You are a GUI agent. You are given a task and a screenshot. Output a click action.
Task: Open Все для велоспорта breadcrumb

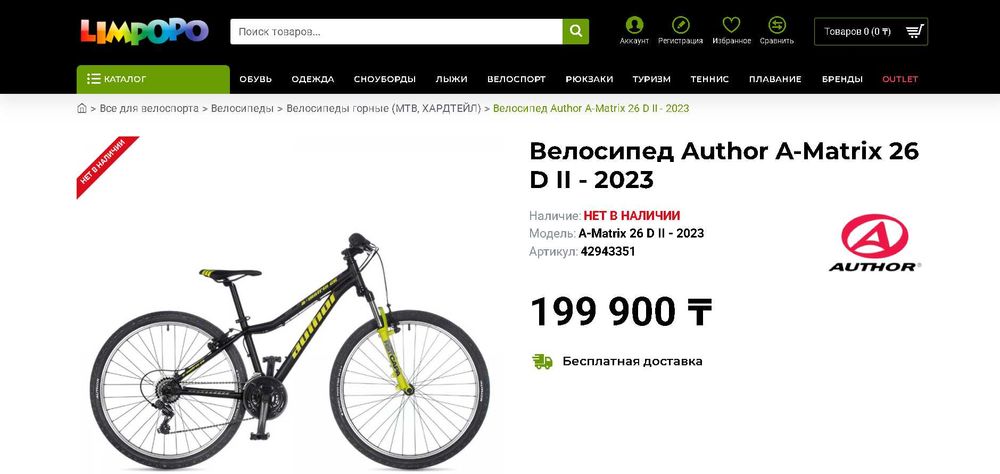click(x=149, y=108)
